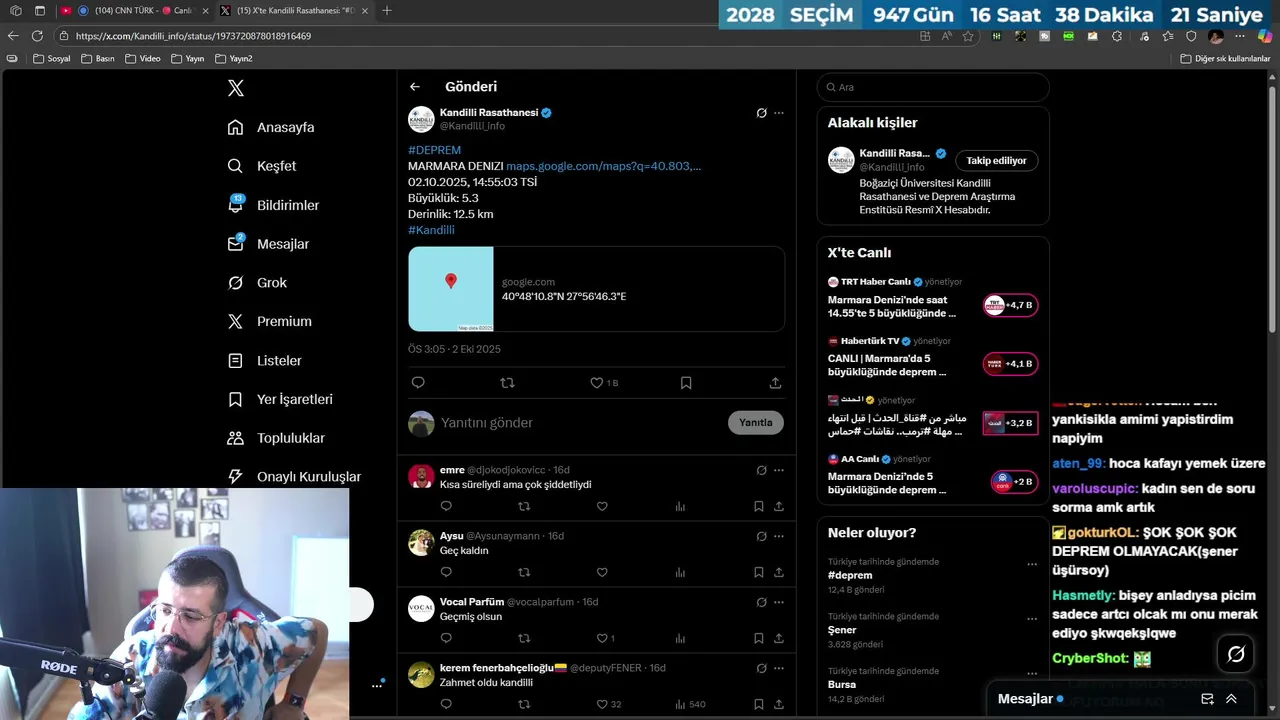
Task: Open Mesajlar from the sidebar
Action: click(269, 244)
